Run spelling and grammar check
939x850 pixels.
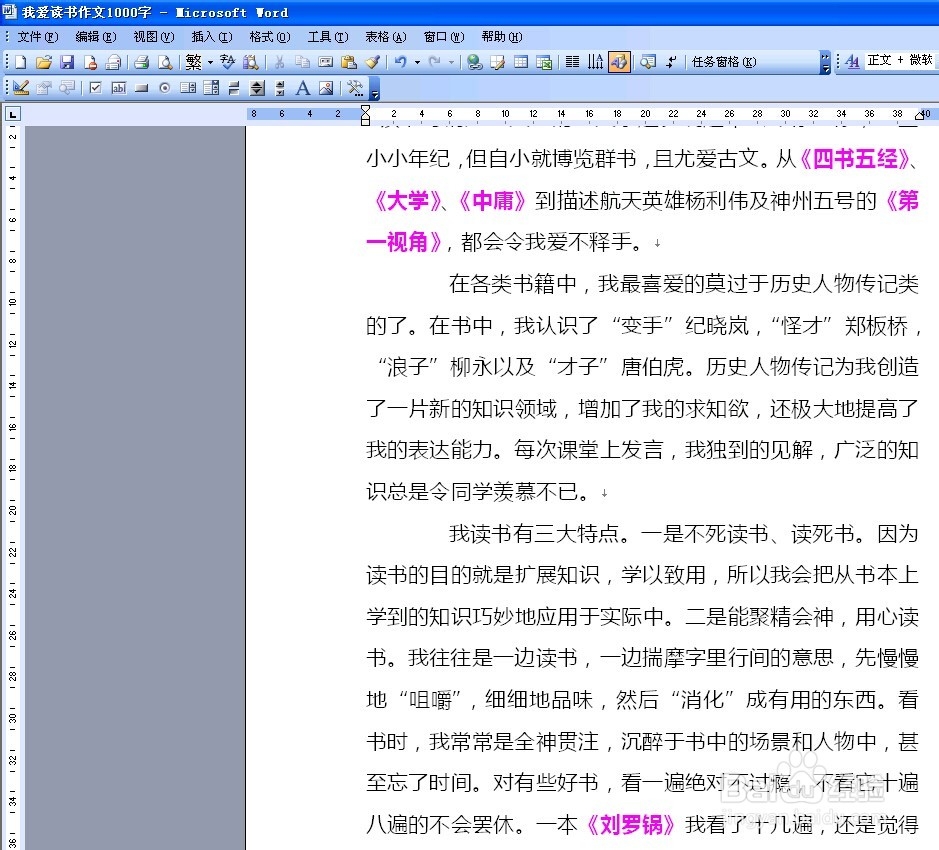(228, 62)
